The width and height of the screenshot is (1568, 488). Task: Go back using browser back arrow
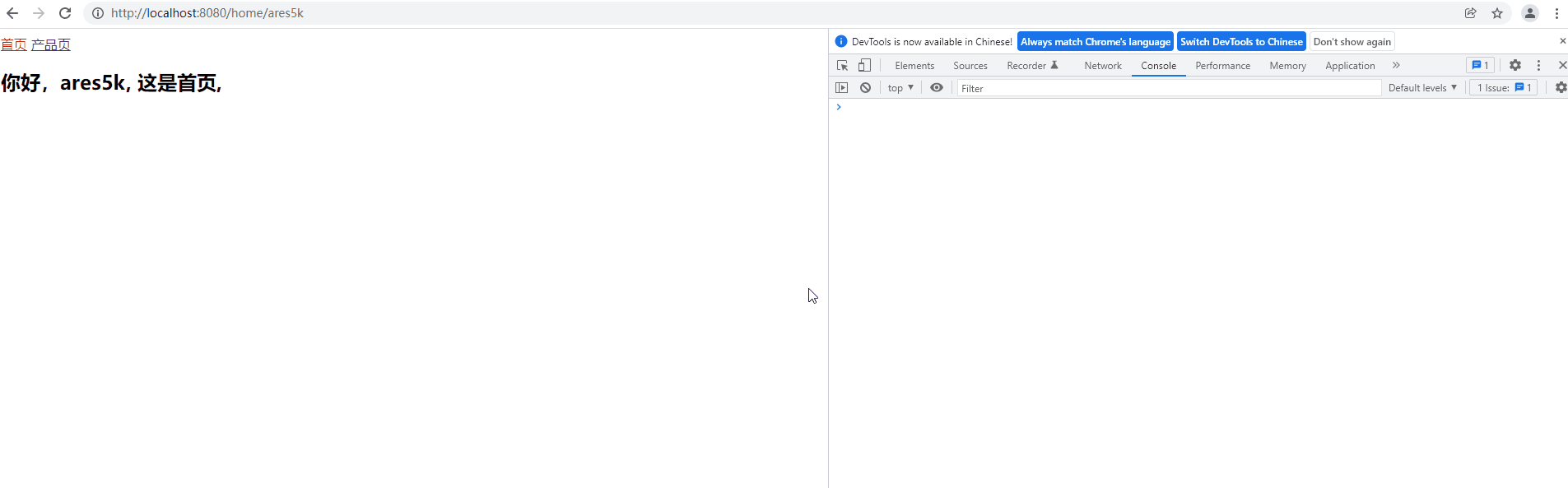[12, 13]
